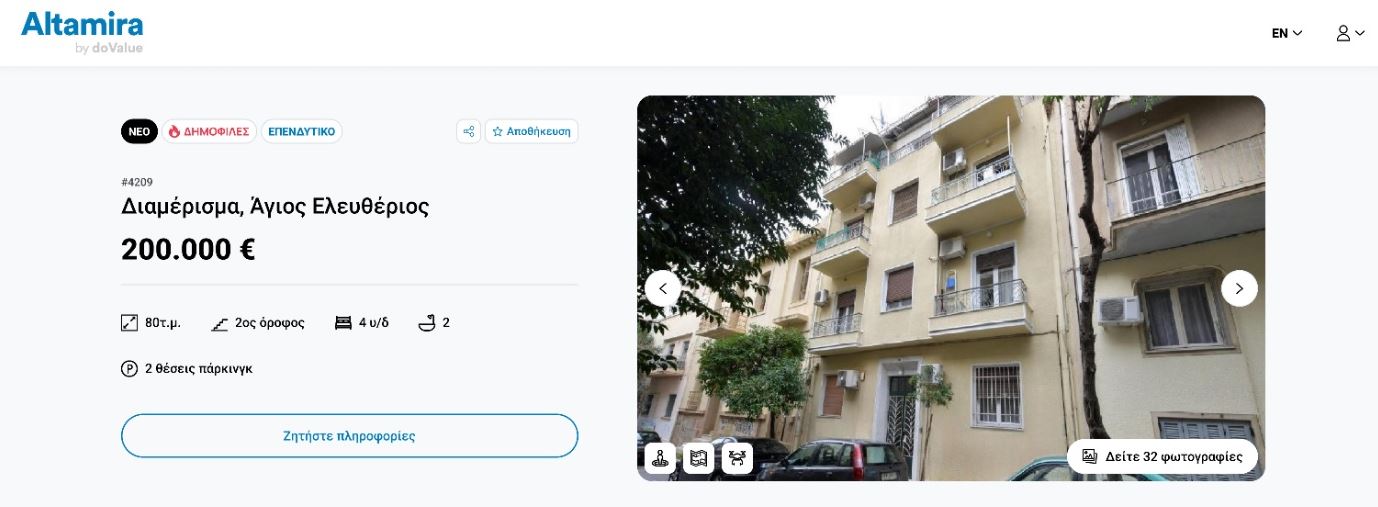
Task: Click the ΕΠΕΝΔΥΤΙΚΟ tag
Action: click(301, 131)
